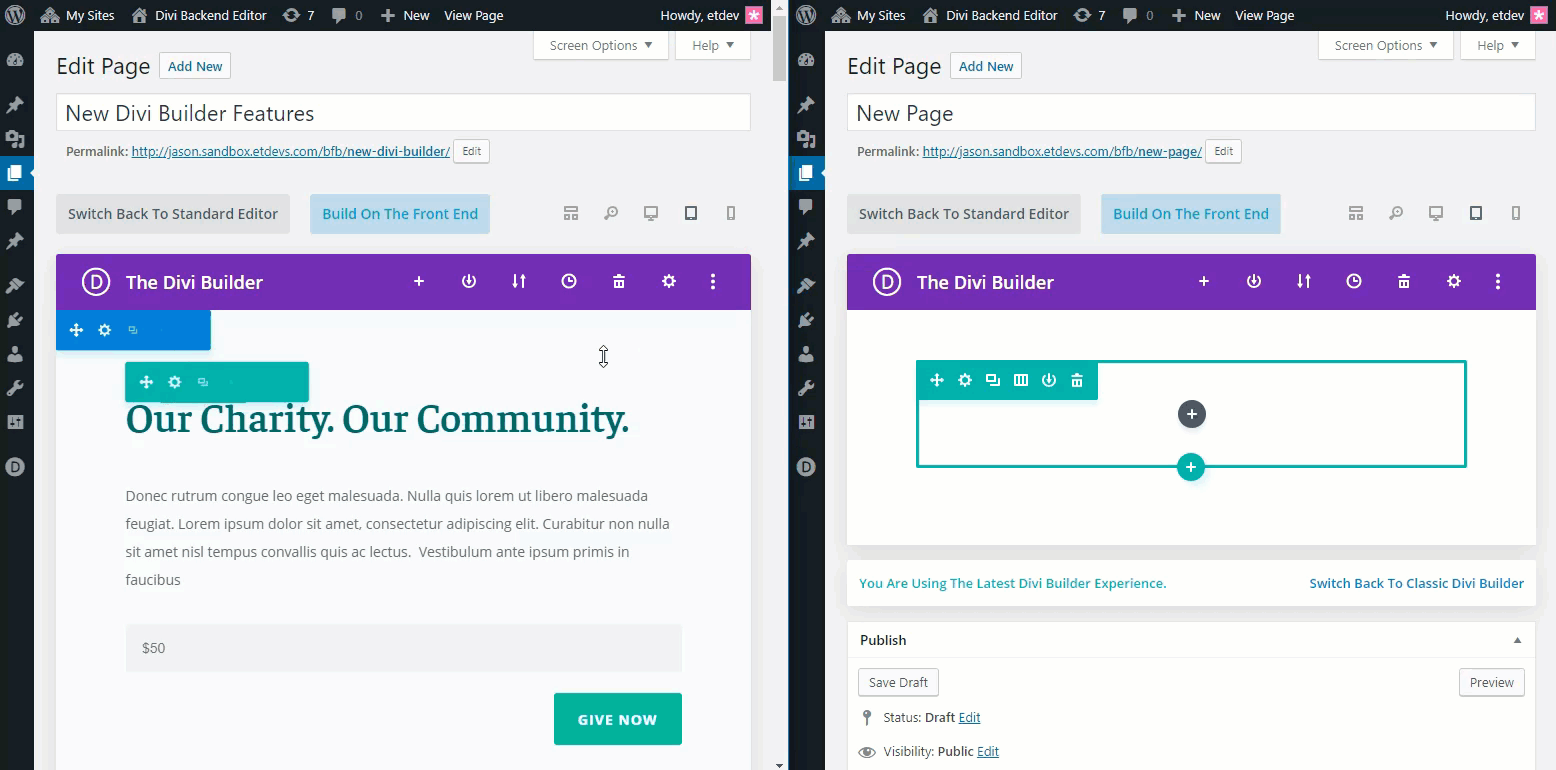Open Divi menu in New Page window sidebar
1556x770 pixels.
click(x=806, y=466)
